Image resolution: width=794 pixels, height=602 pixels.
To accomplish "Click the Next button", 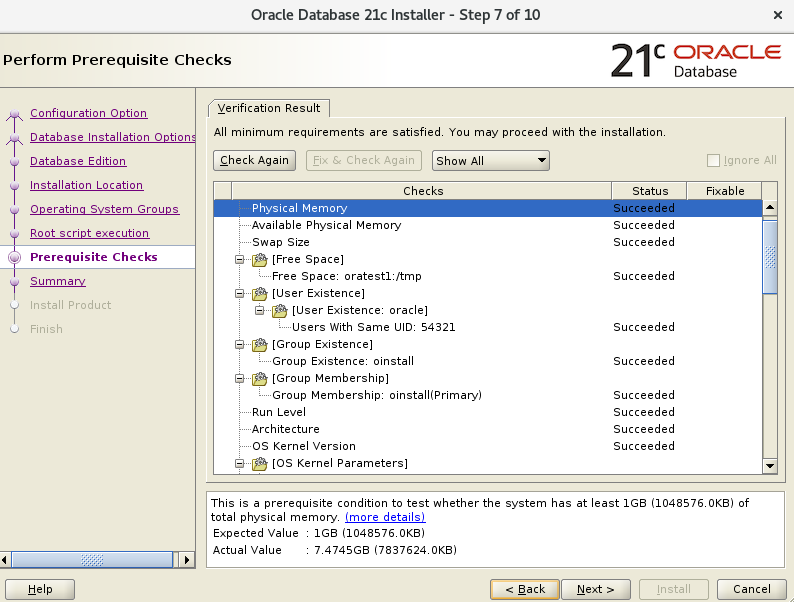I will click(596, 589).
